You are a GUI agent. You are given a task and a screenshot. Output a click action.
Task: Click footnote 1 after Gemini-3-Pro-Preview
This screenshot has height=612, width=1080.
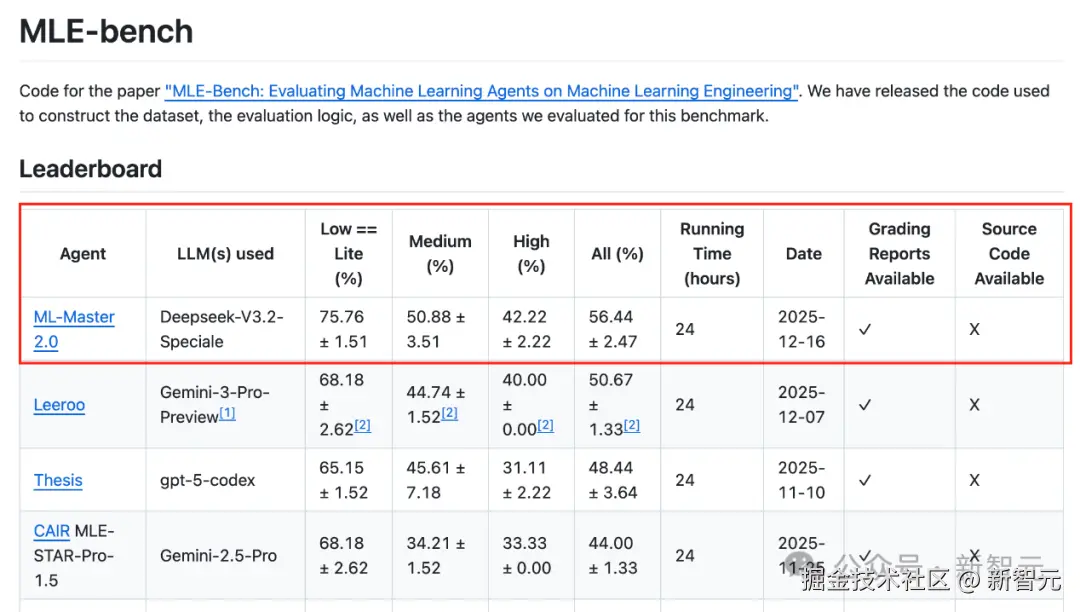pyautogui.click(x=228, y=413)
